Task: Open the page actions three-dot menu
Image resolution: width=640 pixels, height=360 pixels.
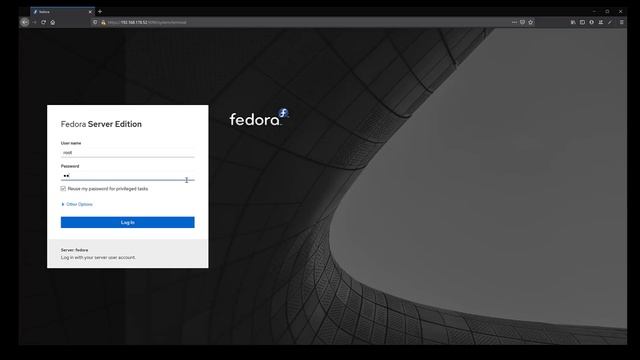Action: pos(514,22)
